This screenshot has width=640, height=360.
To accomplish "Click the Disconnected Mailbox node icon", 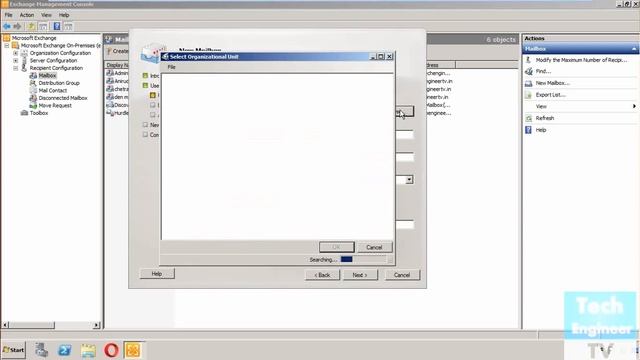I will (x=33, y=98).
